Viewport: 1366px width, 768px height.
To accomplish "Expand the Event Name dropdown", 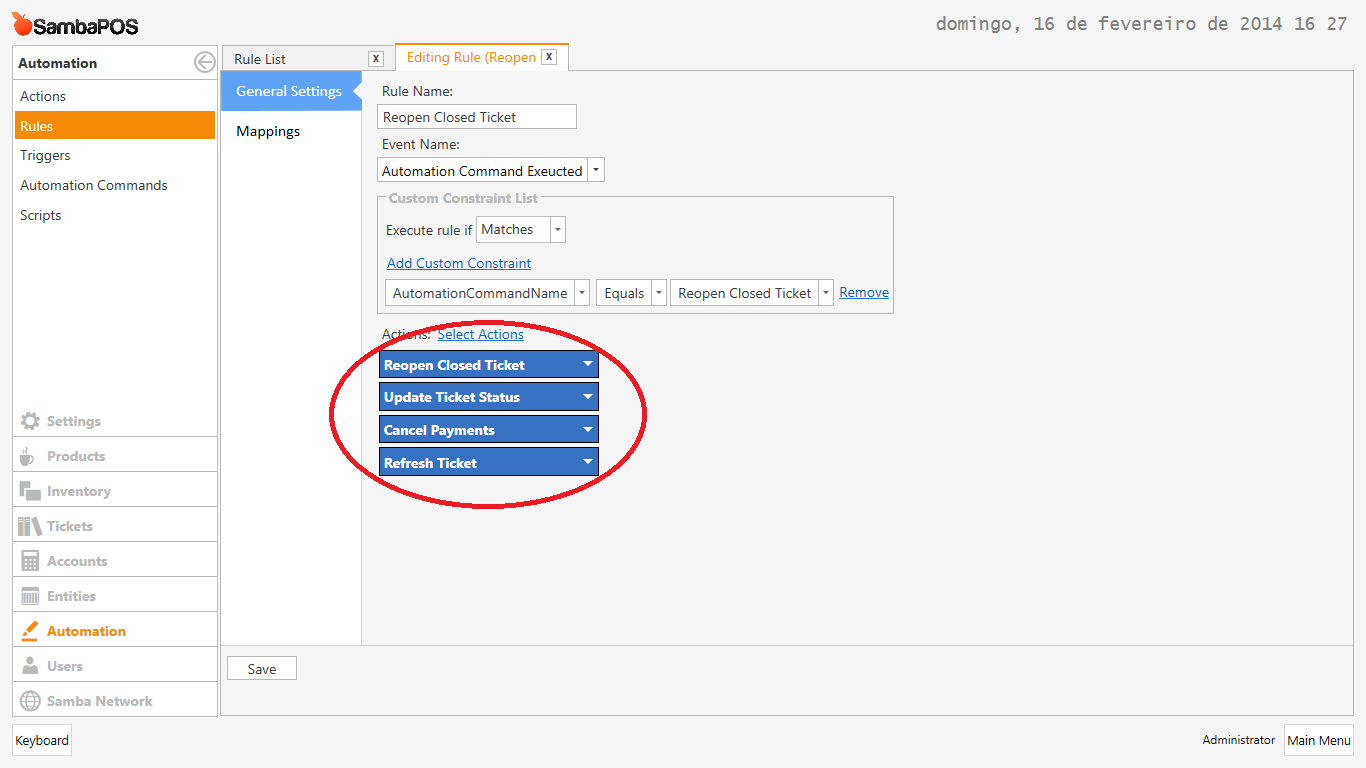I will [596, 171].
